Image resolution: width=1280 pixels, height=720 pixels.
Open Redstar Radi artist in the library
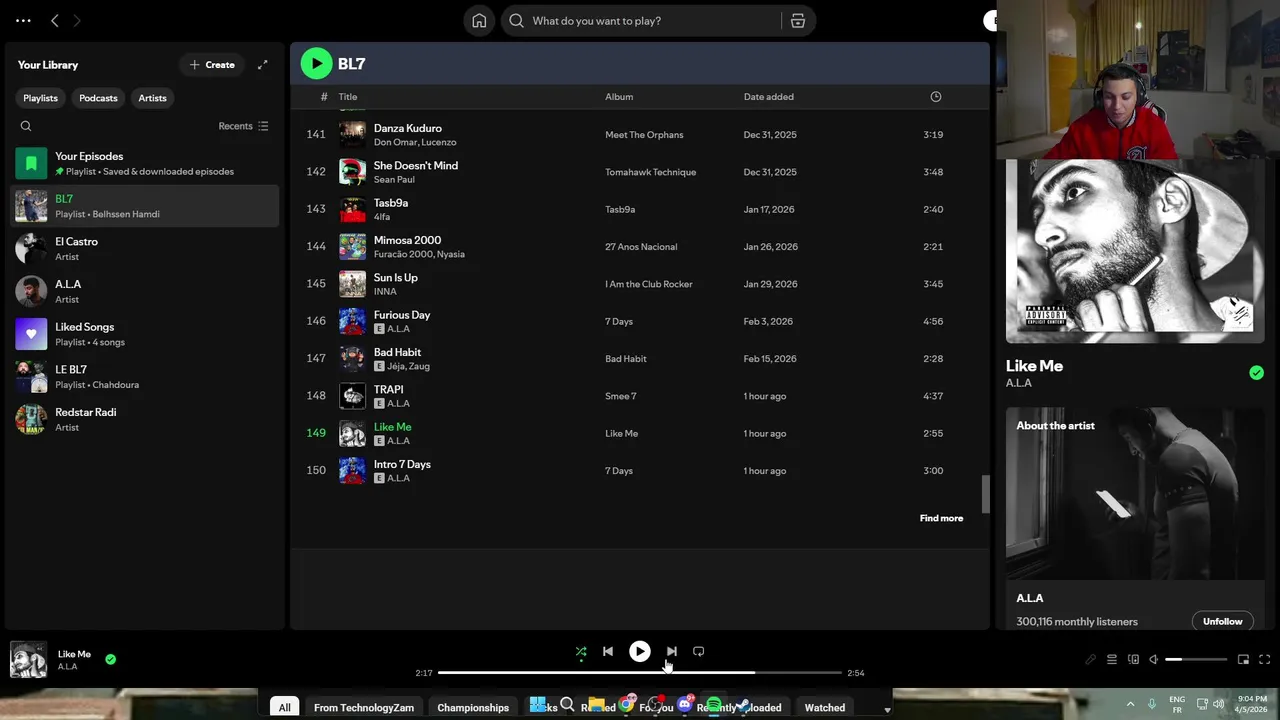[x=145, y=419]
